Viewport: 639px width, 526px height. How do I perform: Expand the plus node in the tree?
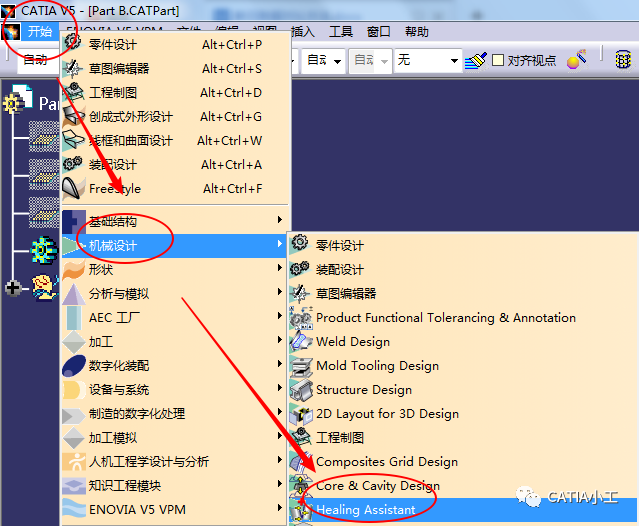(13, 288)
